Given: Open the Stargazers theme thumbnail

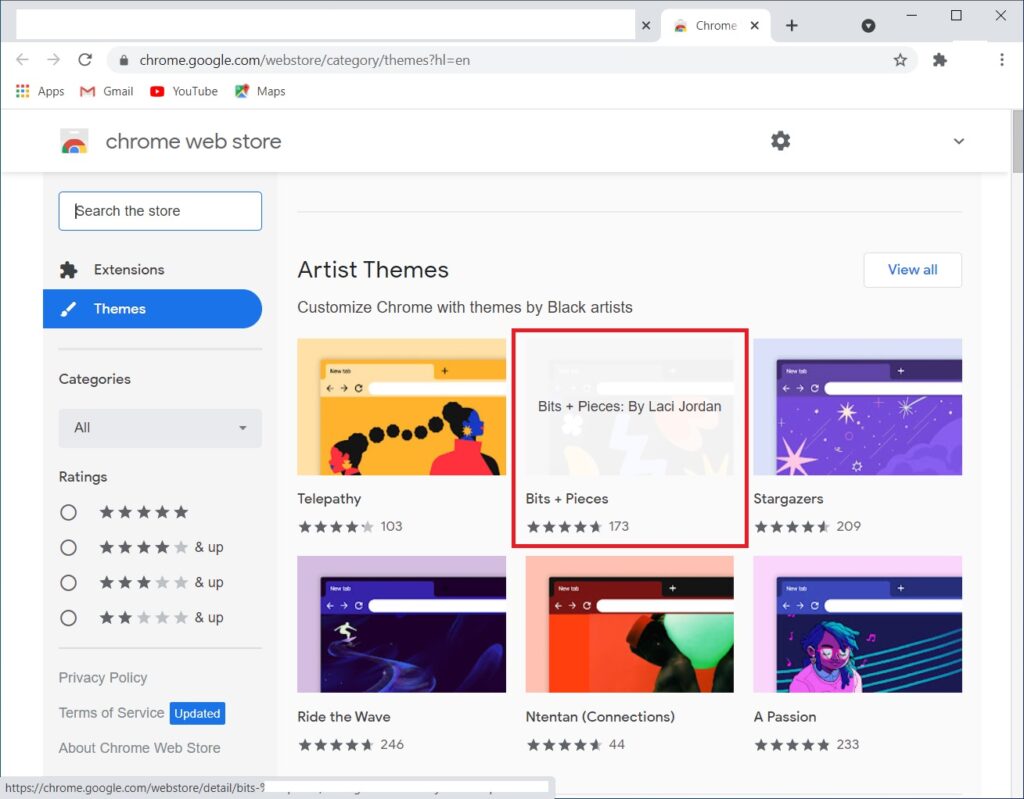Looking at the screenshot, I should (x=857, y=406).
